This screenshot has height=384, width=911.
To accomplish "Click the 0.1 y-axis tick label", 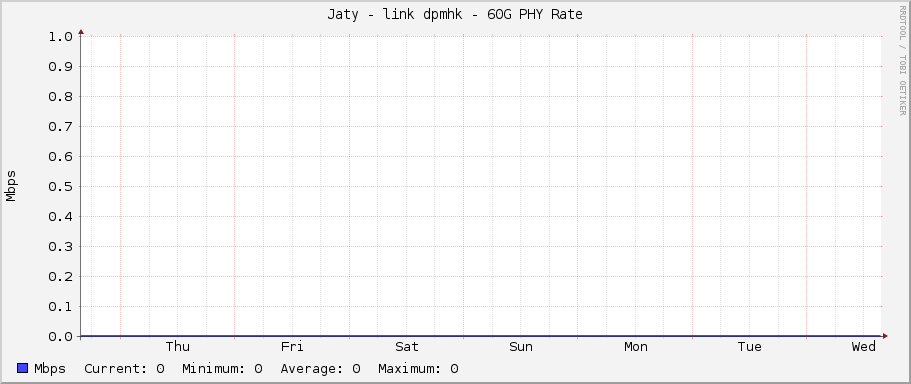I will tap(61, 307).
